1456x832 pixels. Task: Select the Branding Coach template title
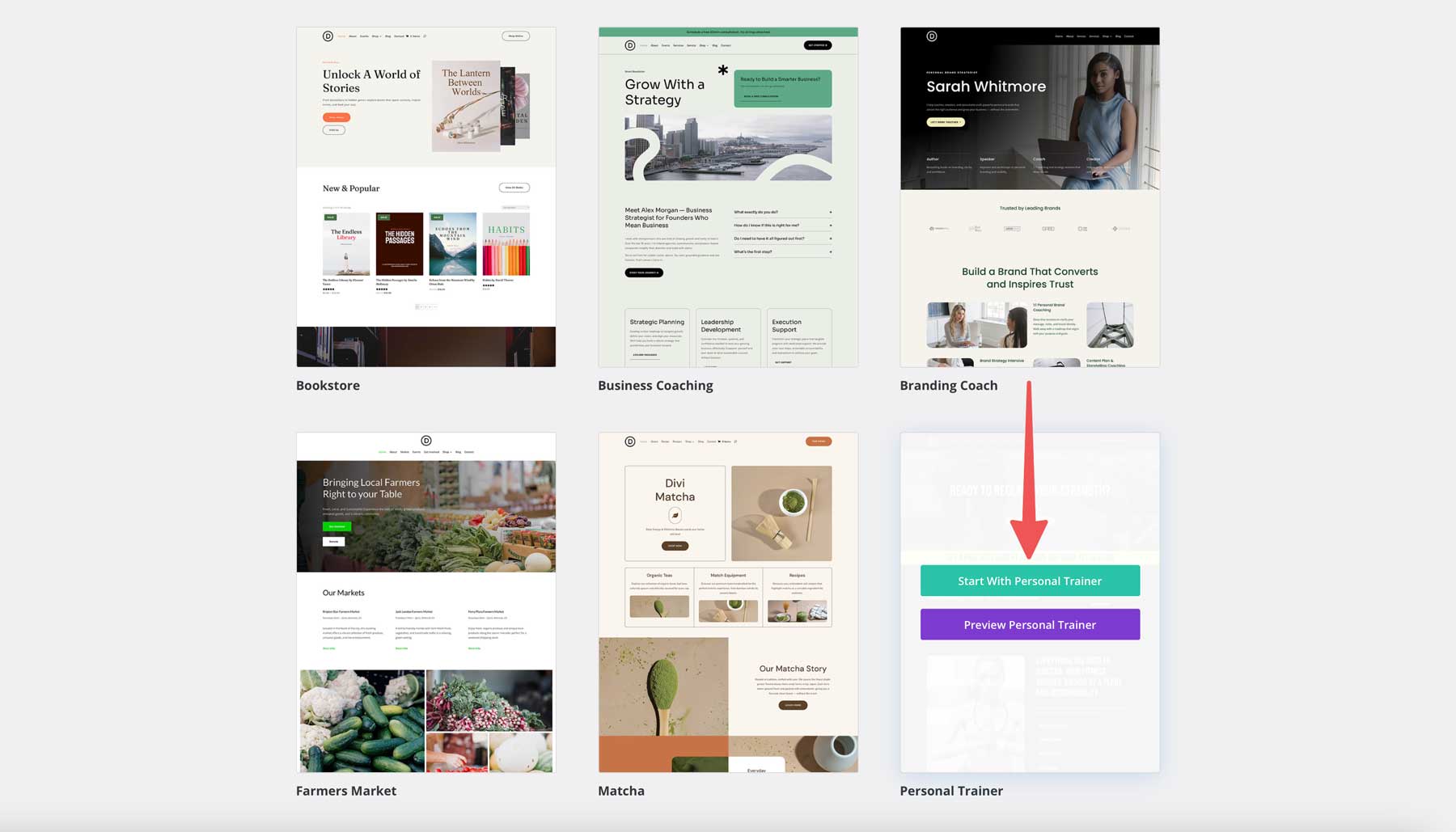[948, 386]
